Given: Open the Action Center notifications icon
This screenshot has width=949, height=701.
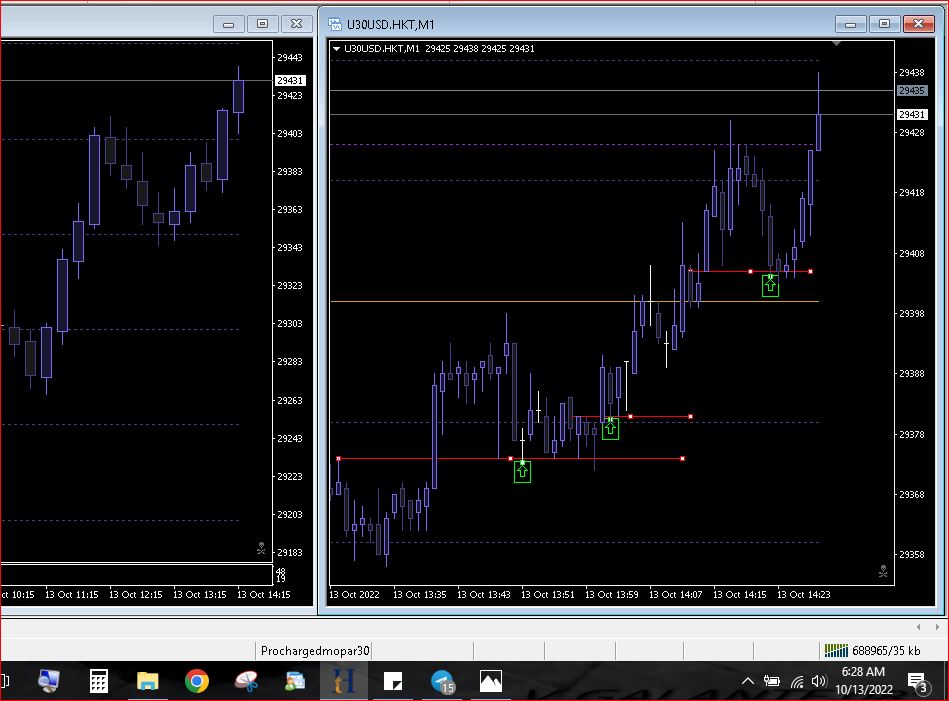Looking at the screenshot, I should pyautogui.click(x=918, y=682).
